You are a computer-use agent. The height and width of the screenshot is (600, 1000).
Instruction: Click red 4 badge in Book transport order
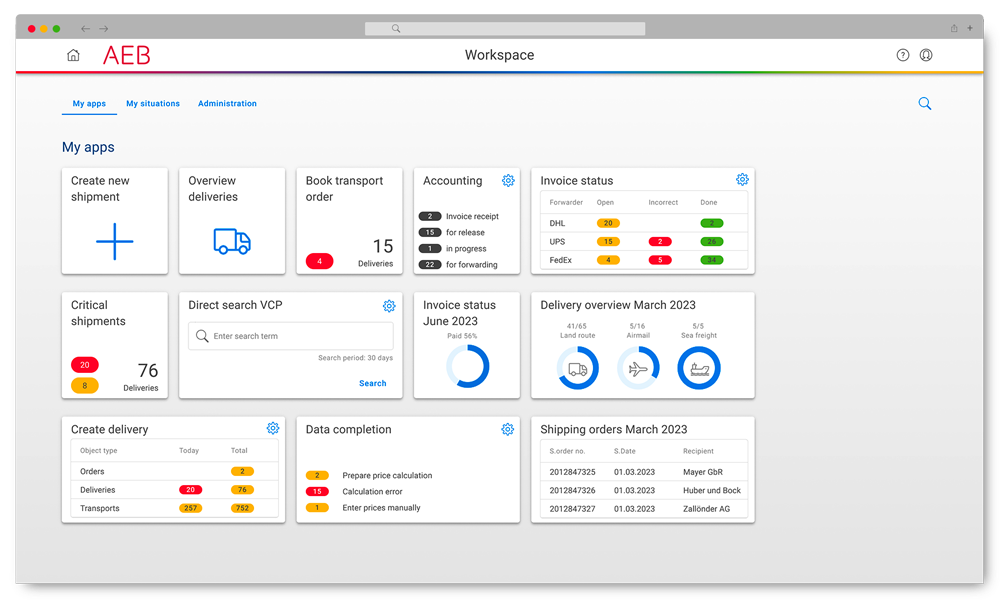[x=320, y=261]
